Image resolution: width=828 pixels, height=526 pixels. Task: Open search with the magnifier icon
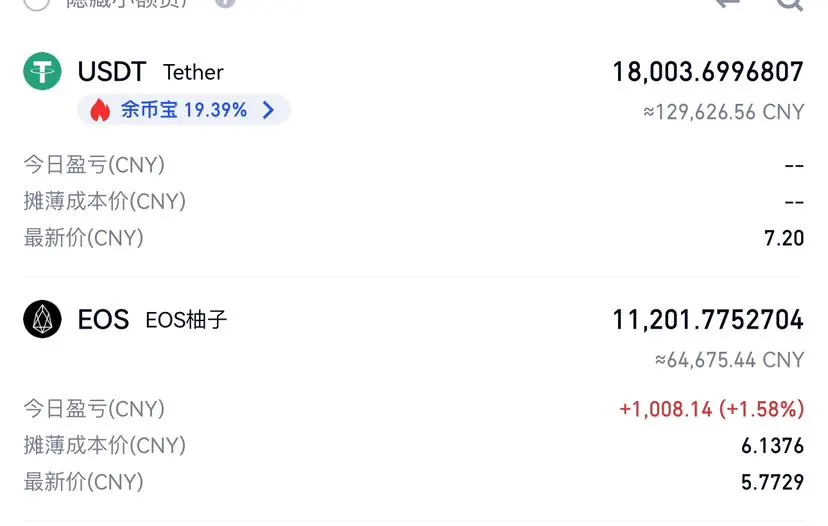pyautogui.click(x=789, y=4)
